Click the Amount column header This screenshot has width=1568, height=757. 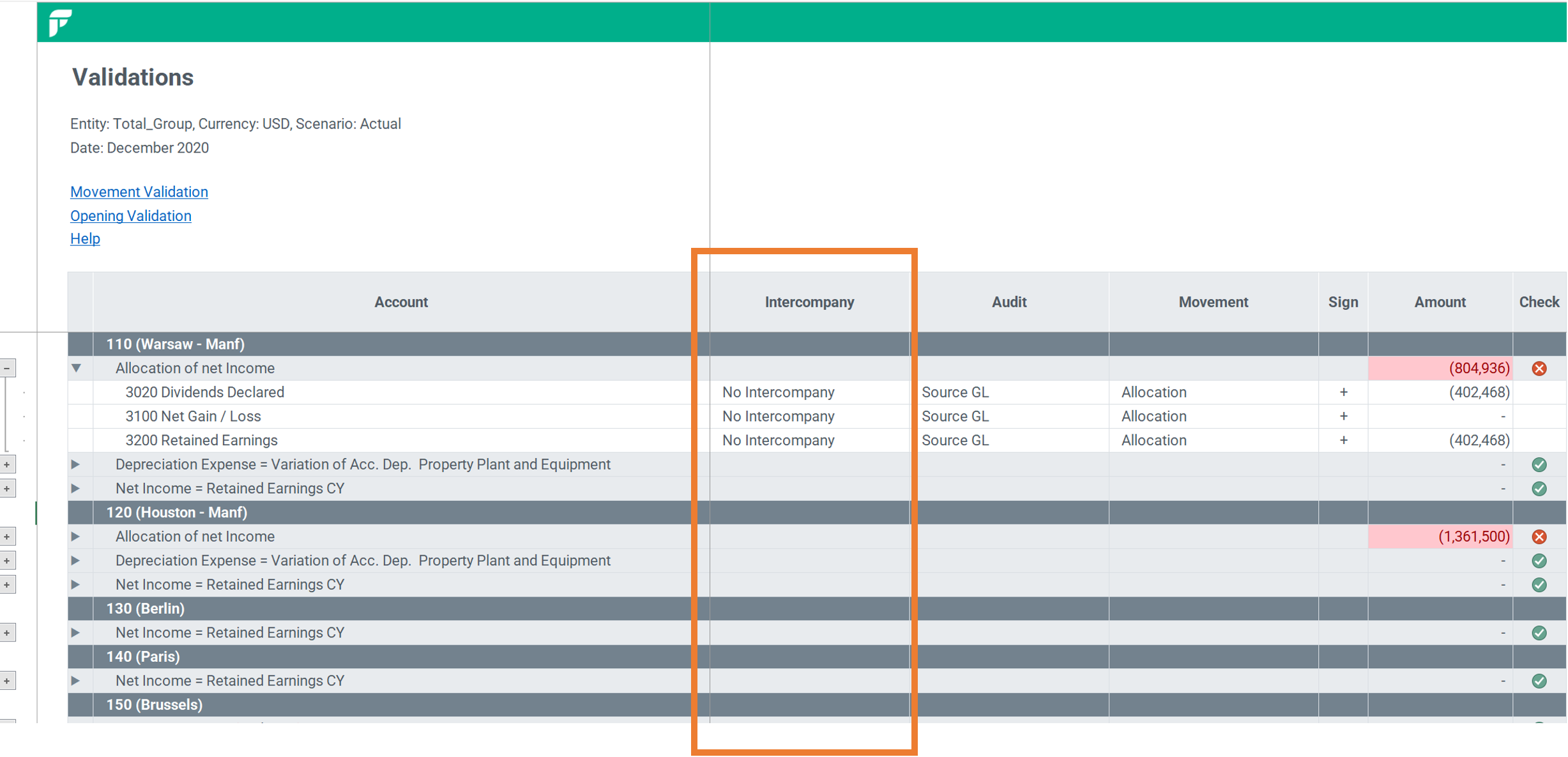[x=1440, y=302]
